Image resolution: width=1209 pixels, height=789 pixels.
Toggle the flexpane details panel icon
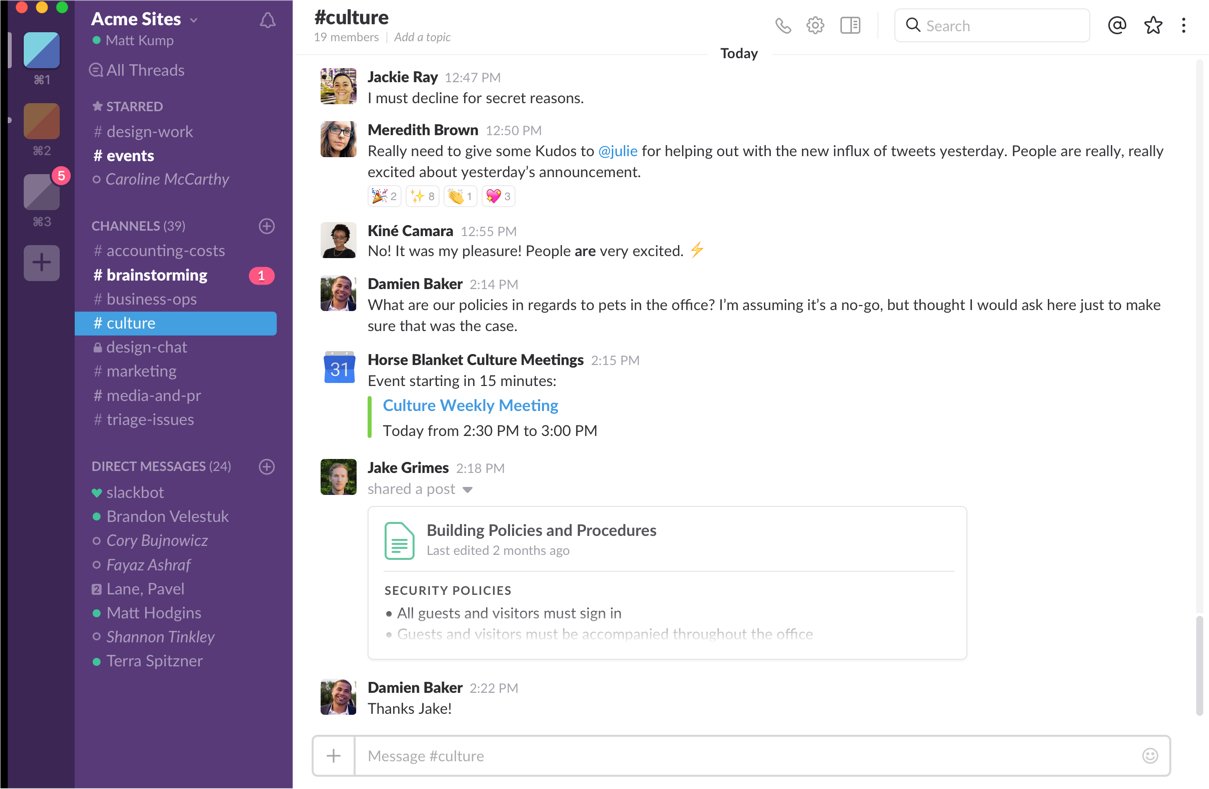(x=850, y=25)
